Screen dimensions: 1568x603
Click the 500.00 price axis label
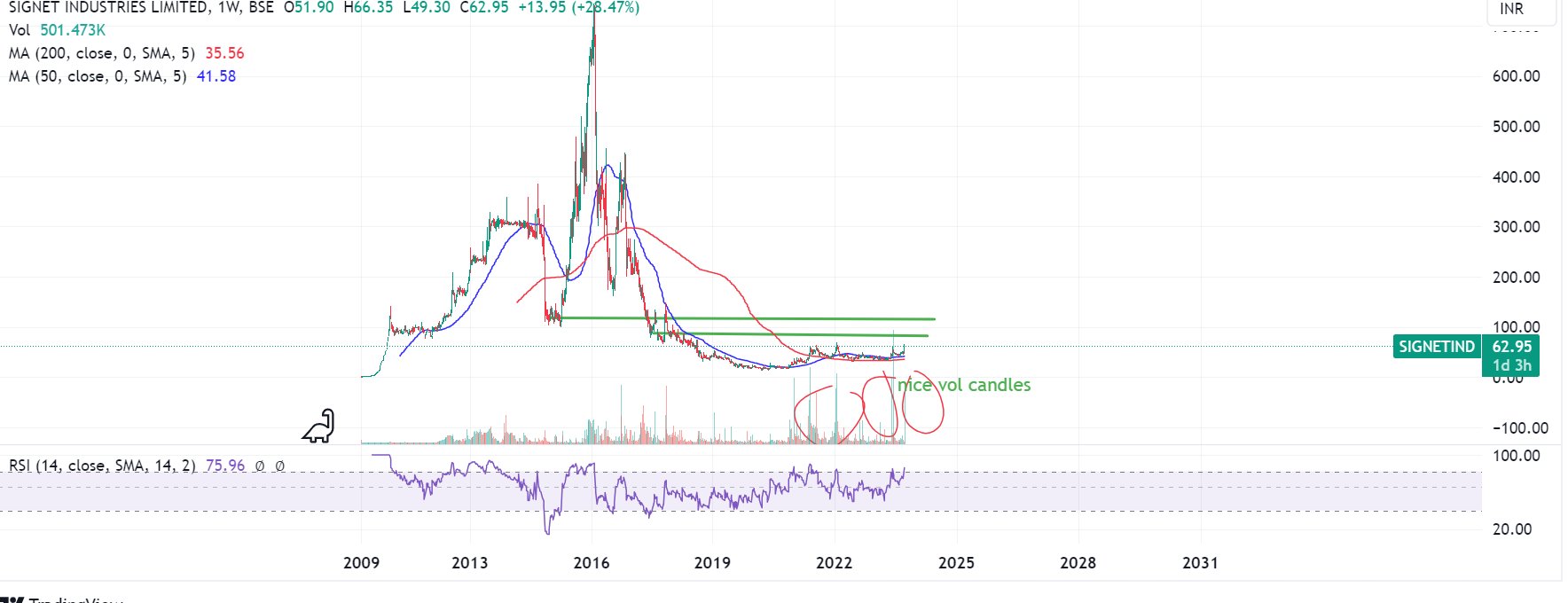1516,127
